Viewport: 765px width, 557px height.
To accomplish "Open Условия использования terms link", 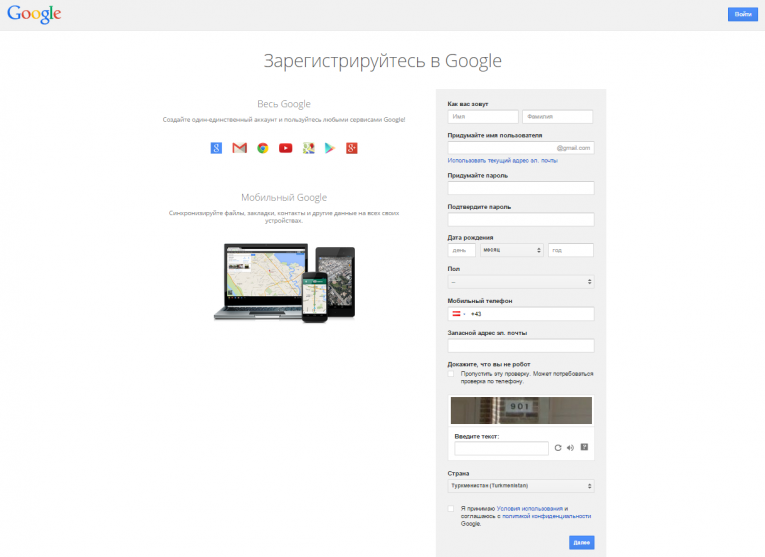I will point(529,508).
